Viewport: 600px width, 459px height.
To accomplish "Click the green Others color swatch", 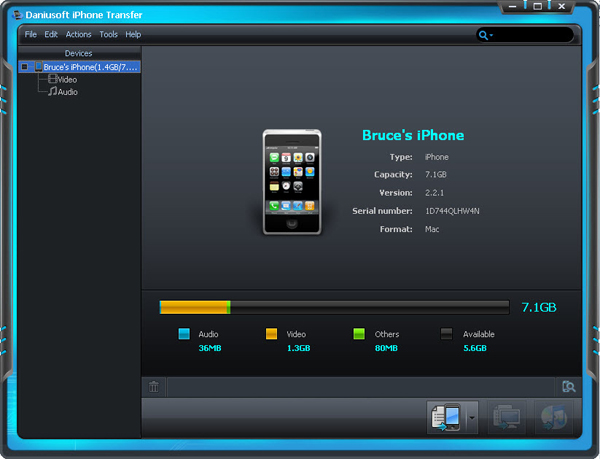I will pos(359,334).
